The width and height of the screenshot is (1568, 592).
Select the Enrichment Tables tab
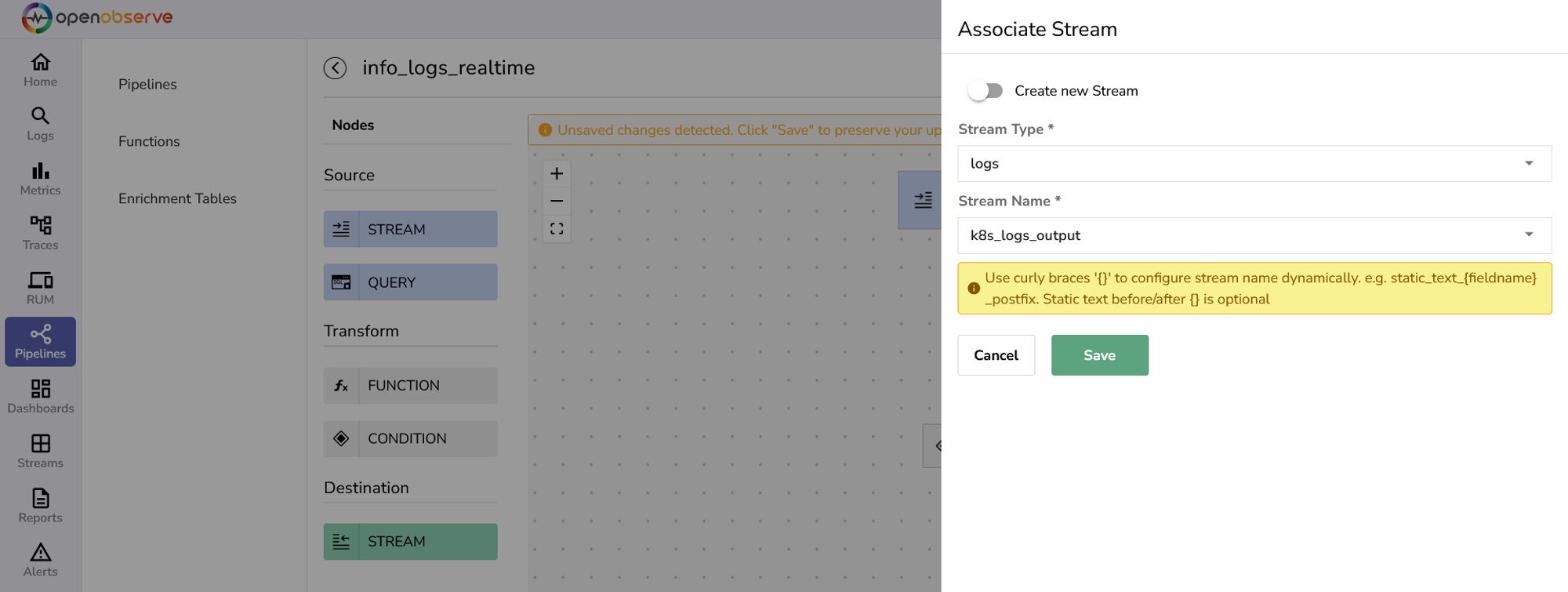coord(177,198)
